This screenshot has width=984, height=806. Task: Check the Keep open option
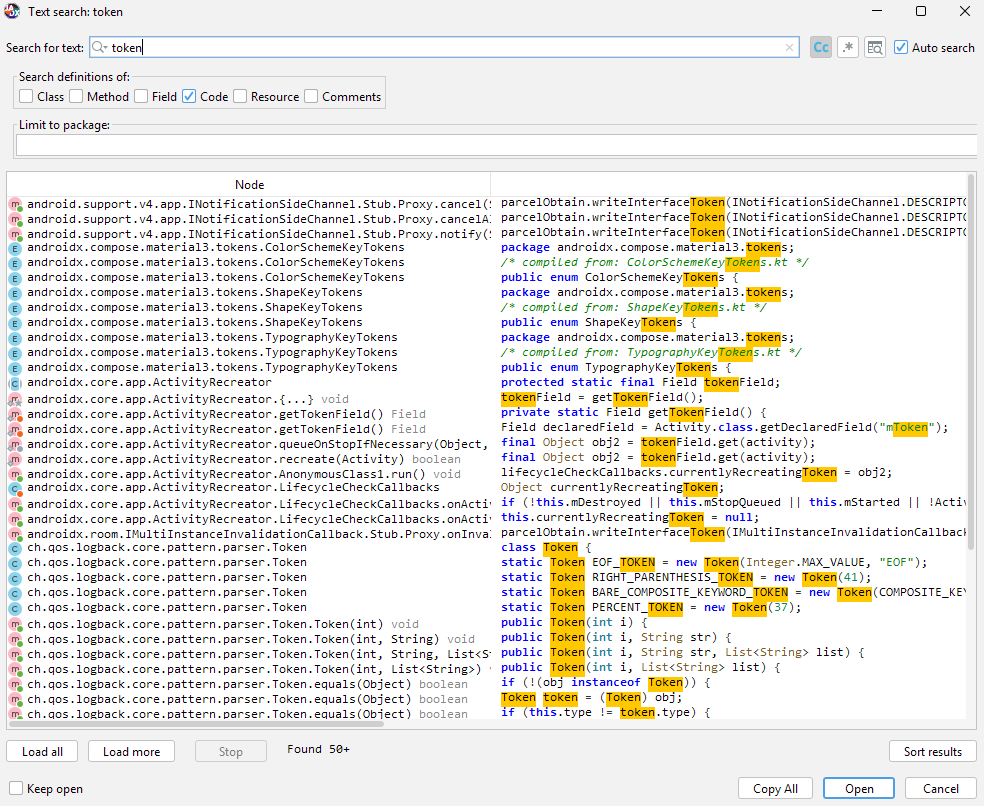16,789
